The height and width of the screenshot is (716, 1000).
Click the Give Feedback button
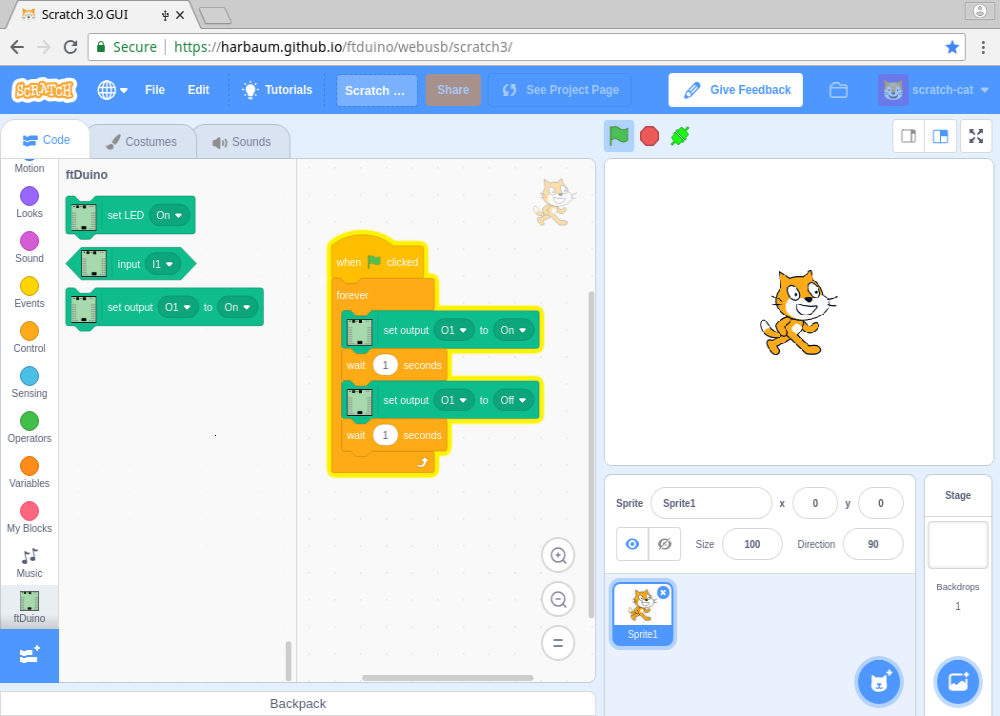(x=736, y=90)
